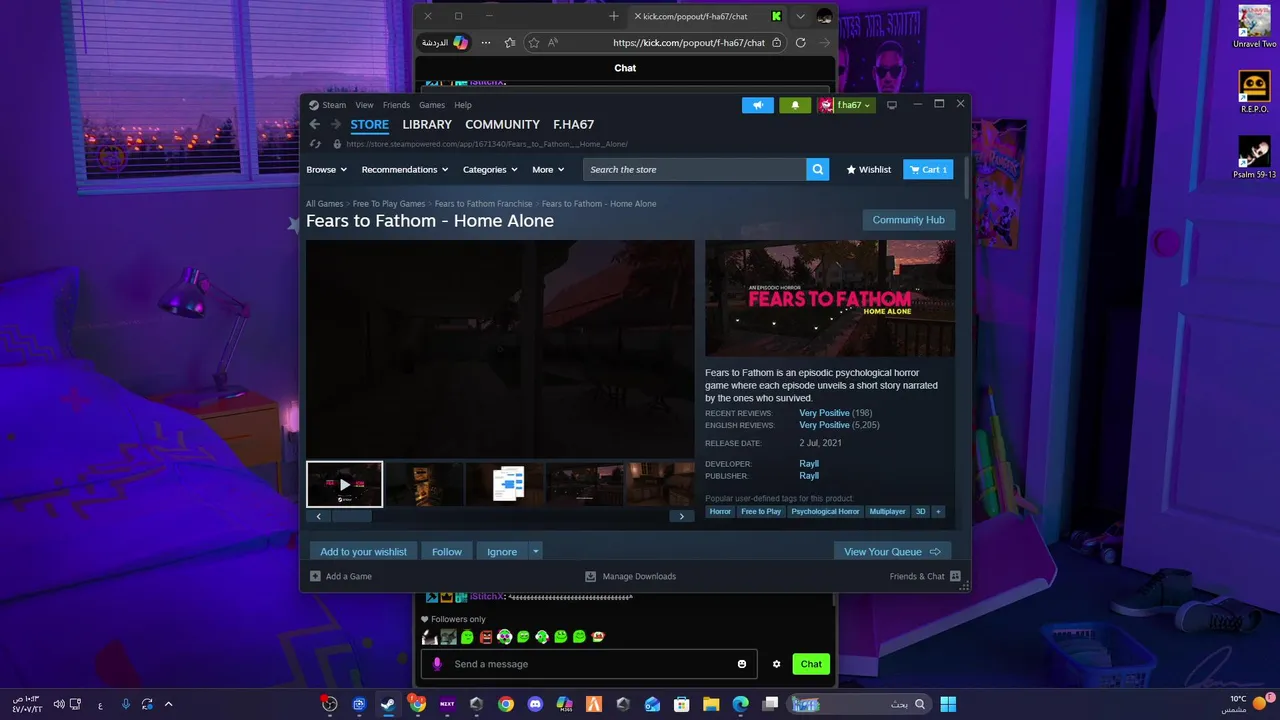This screenshot has width=1280, height=720.
Task: Click Add to your wishlist button
Action: [363, 551]
